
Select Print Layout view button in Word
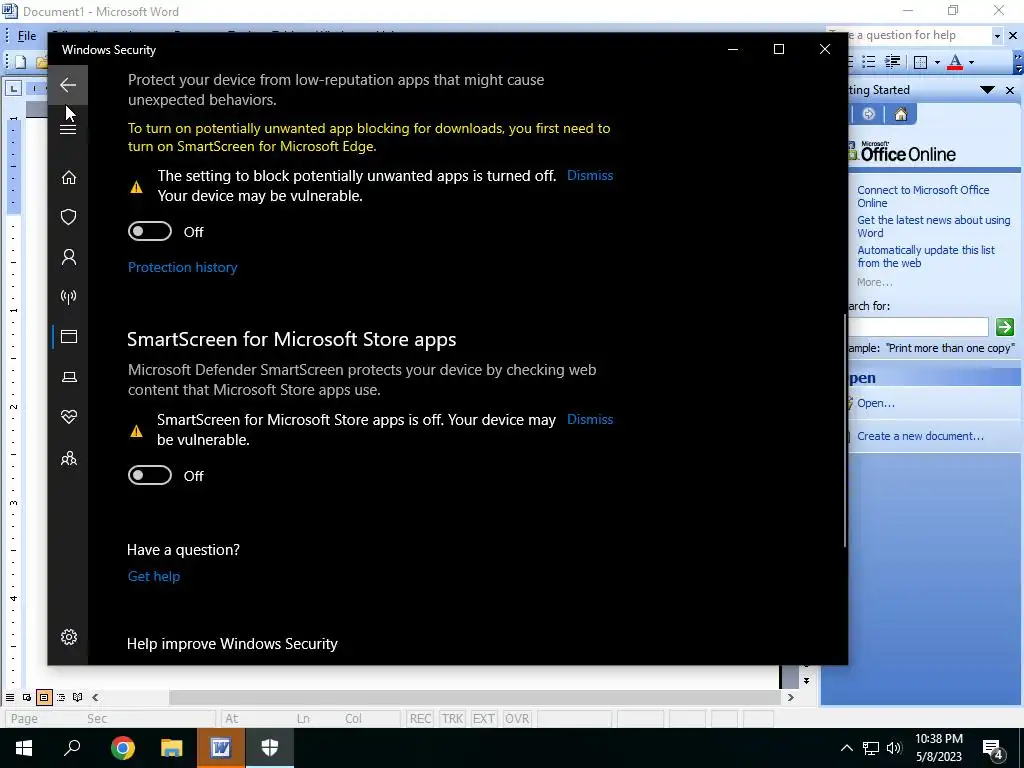(44, 697)
